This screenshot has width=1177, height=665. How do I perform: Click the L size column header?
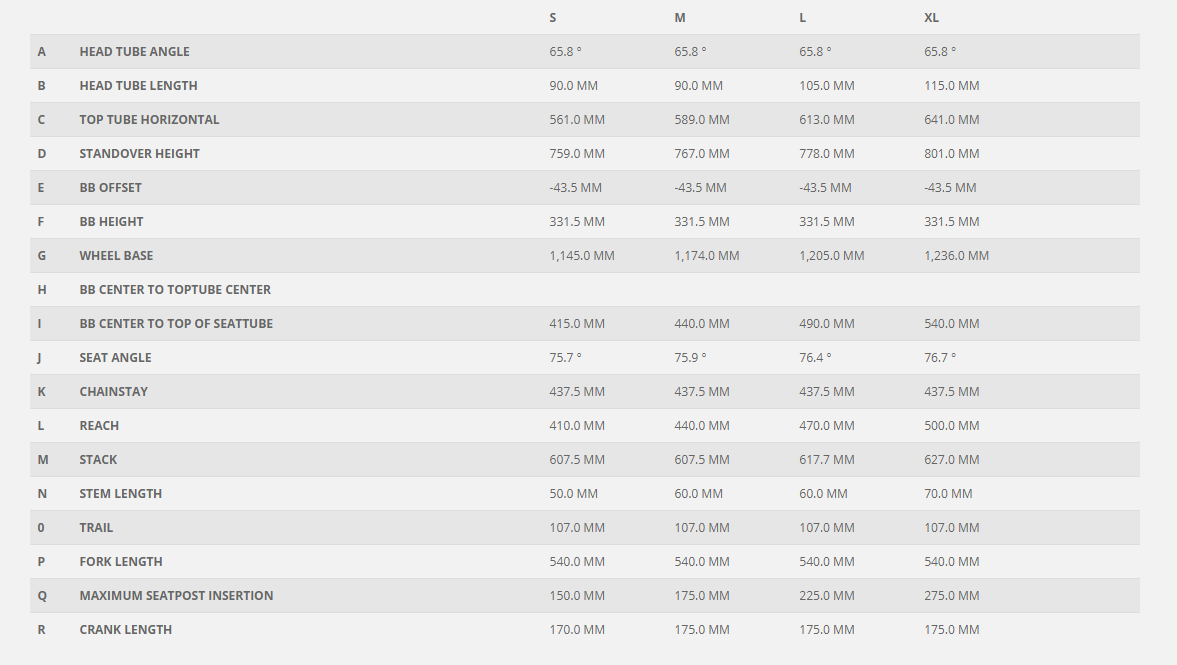803,18
